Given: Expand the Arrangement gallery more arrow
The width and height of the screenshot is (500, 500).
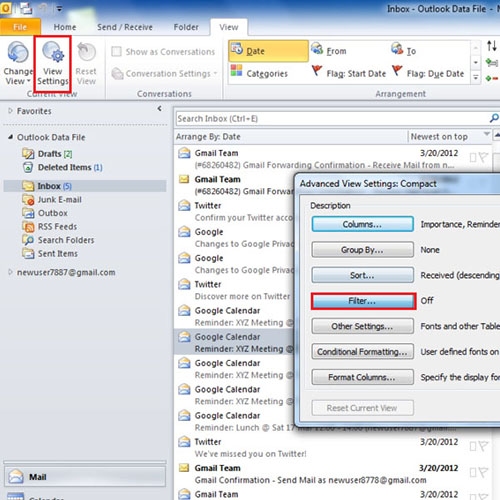Looking at the screenshot, I should point(476,78).
